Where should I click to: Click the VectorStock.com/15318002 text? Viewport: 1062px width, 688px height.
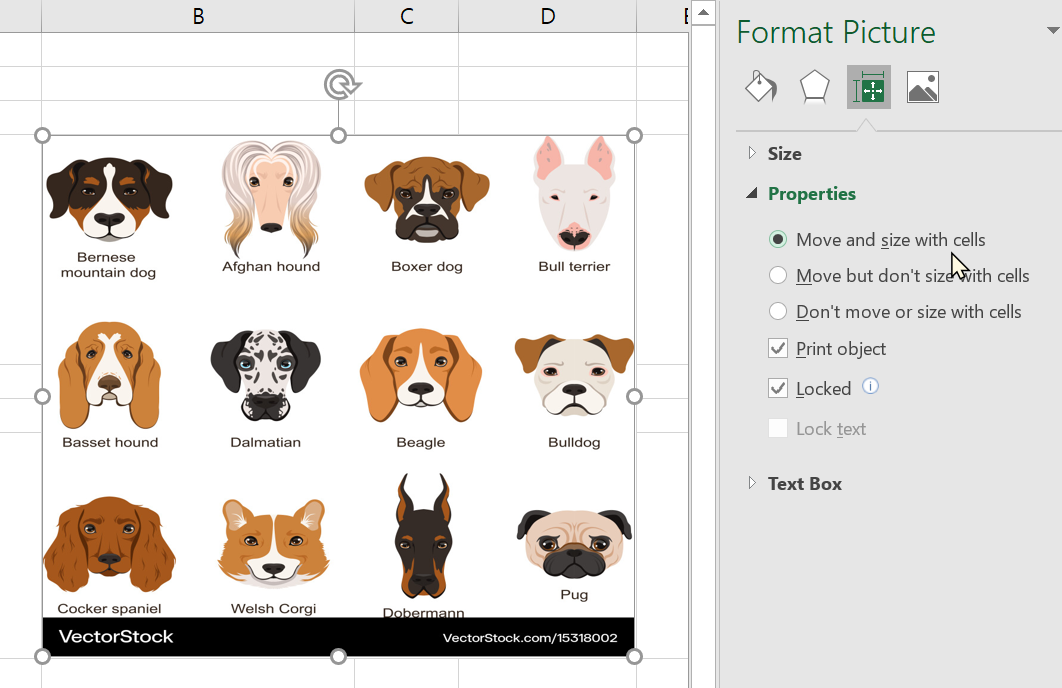530,637
